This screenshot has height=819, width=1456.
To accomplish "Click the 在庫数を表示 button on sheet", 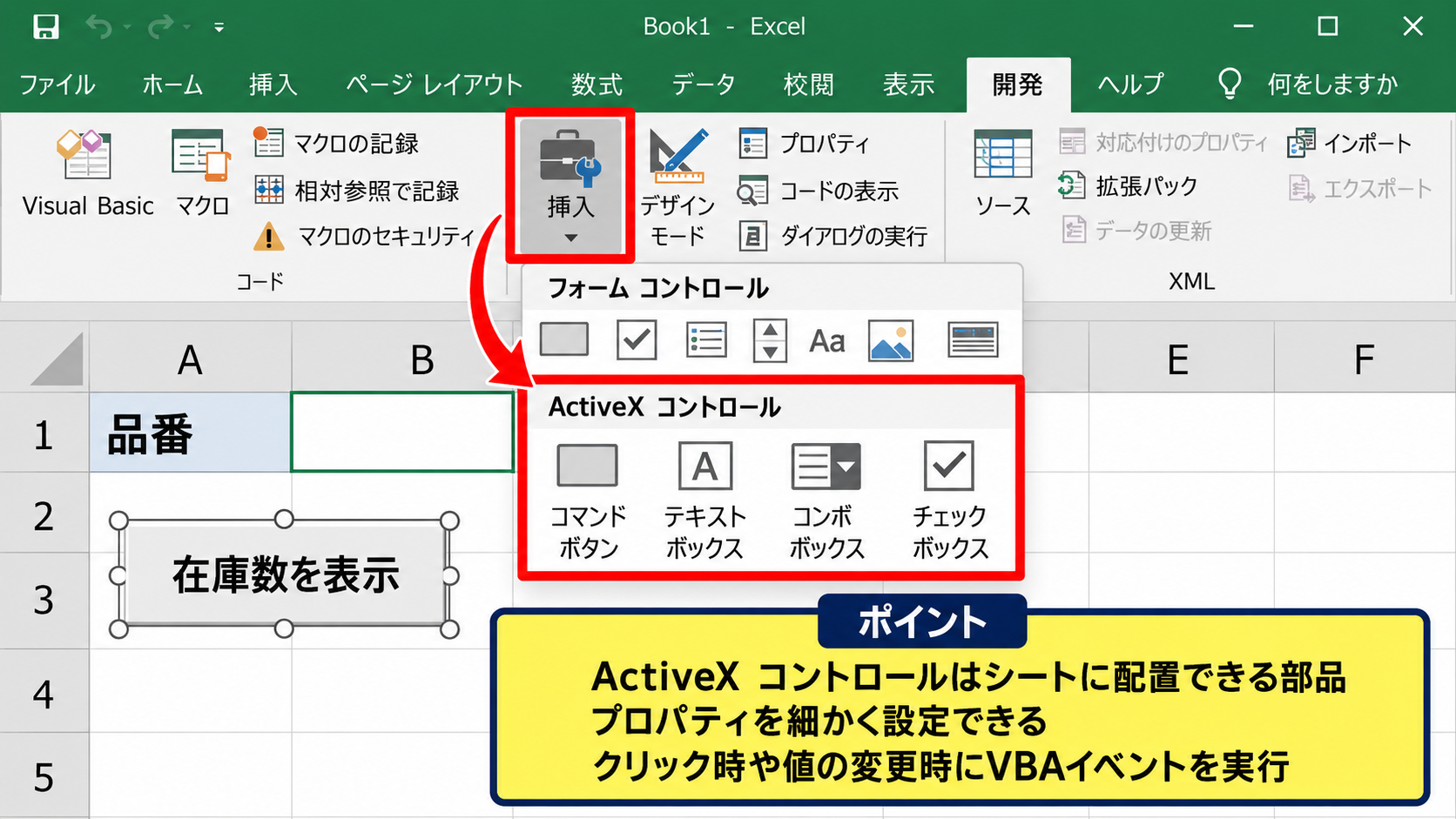I will [x=284, y=574].
